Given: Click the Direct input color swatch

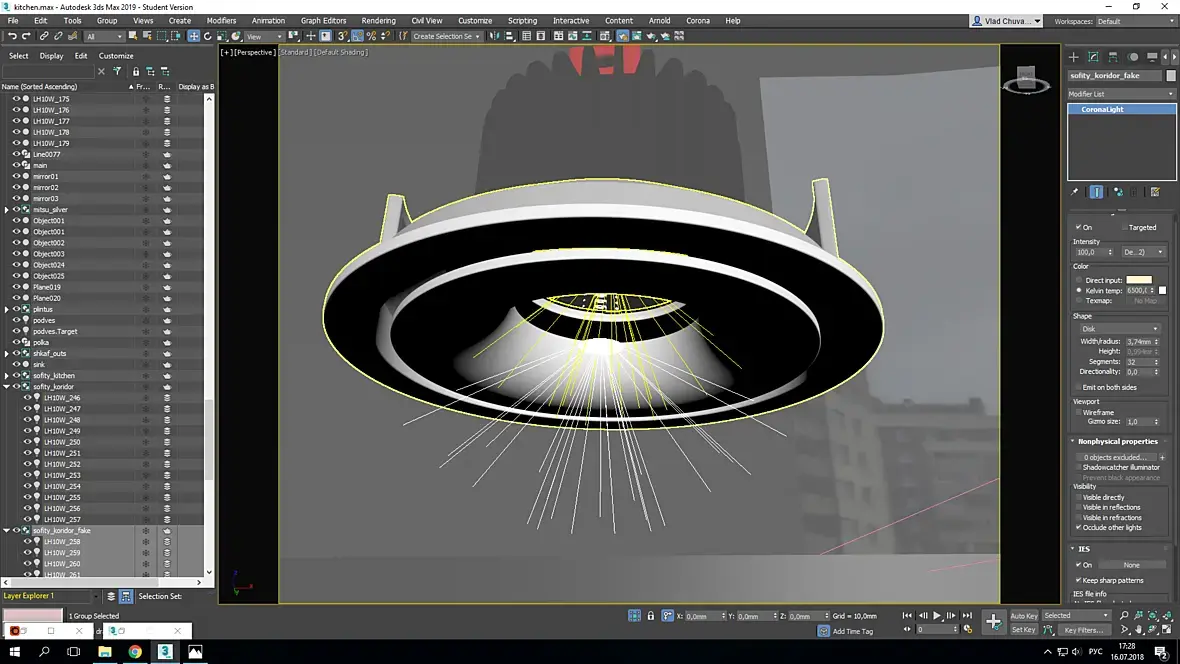Looking at the screenshot, I should 1139,280.
